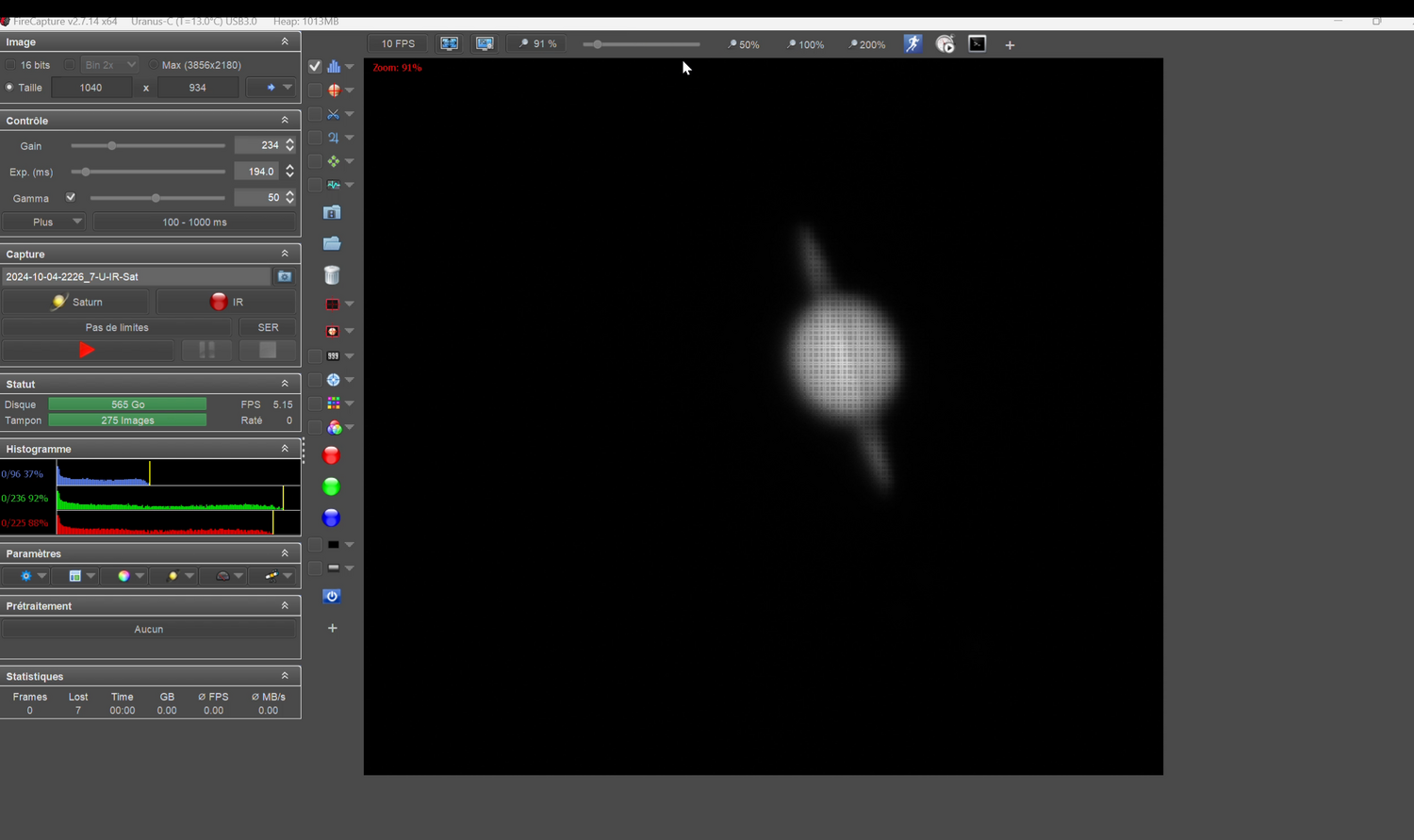The image size is (1414, 840).
Task: Adjust the Gamma slider
Action: [x=157, y=198]
